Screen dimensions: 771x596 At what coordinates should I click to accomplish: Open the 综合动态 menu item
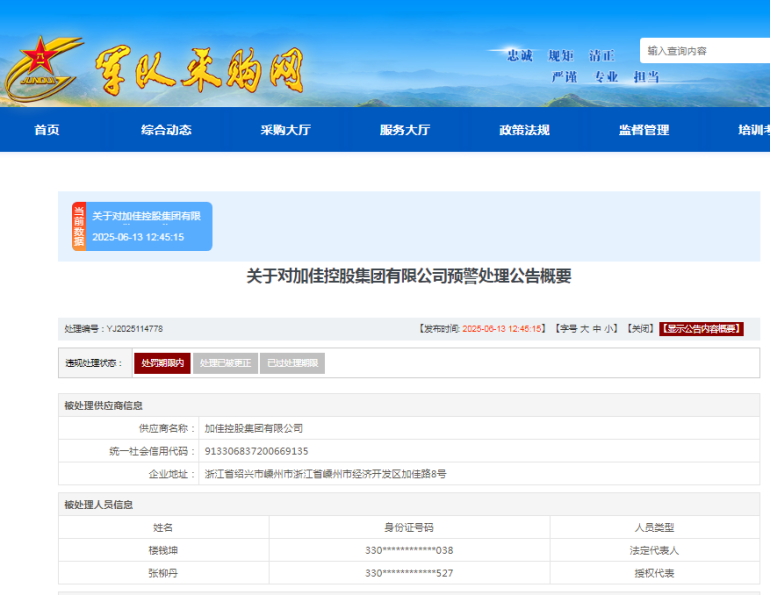click(x=166, y=130)
